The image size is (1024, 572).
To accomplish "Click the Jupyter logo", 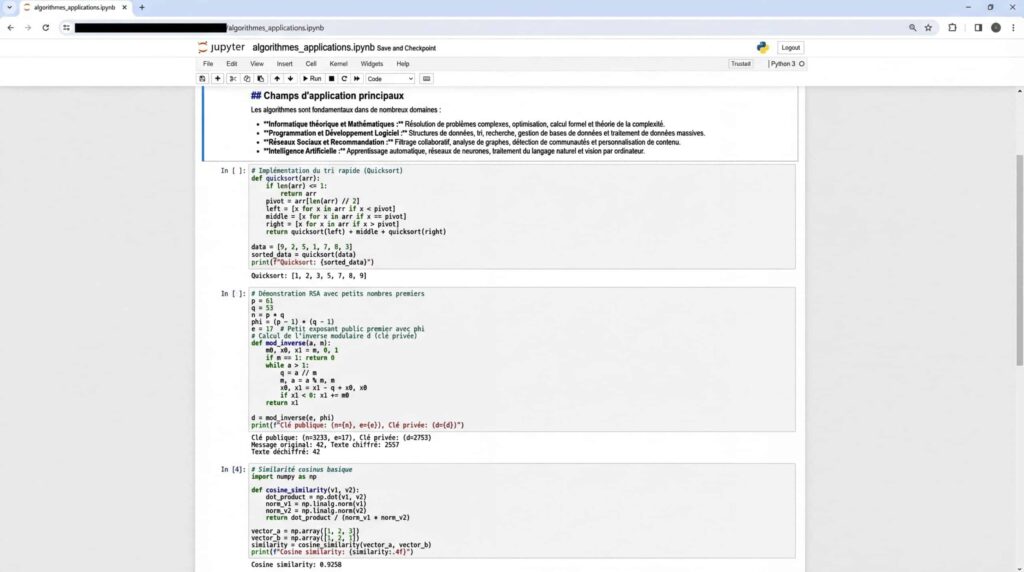I will click(221, 48).
